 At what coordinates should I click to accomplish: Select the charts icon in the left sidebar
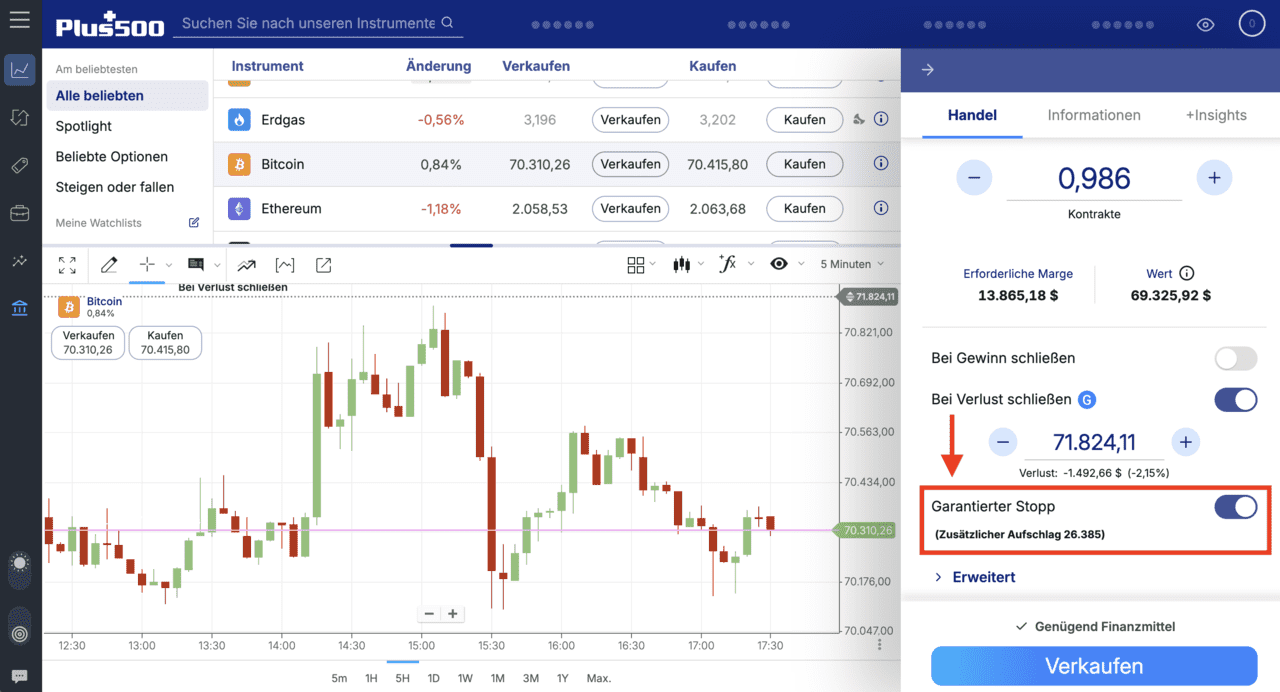point(19,70)
